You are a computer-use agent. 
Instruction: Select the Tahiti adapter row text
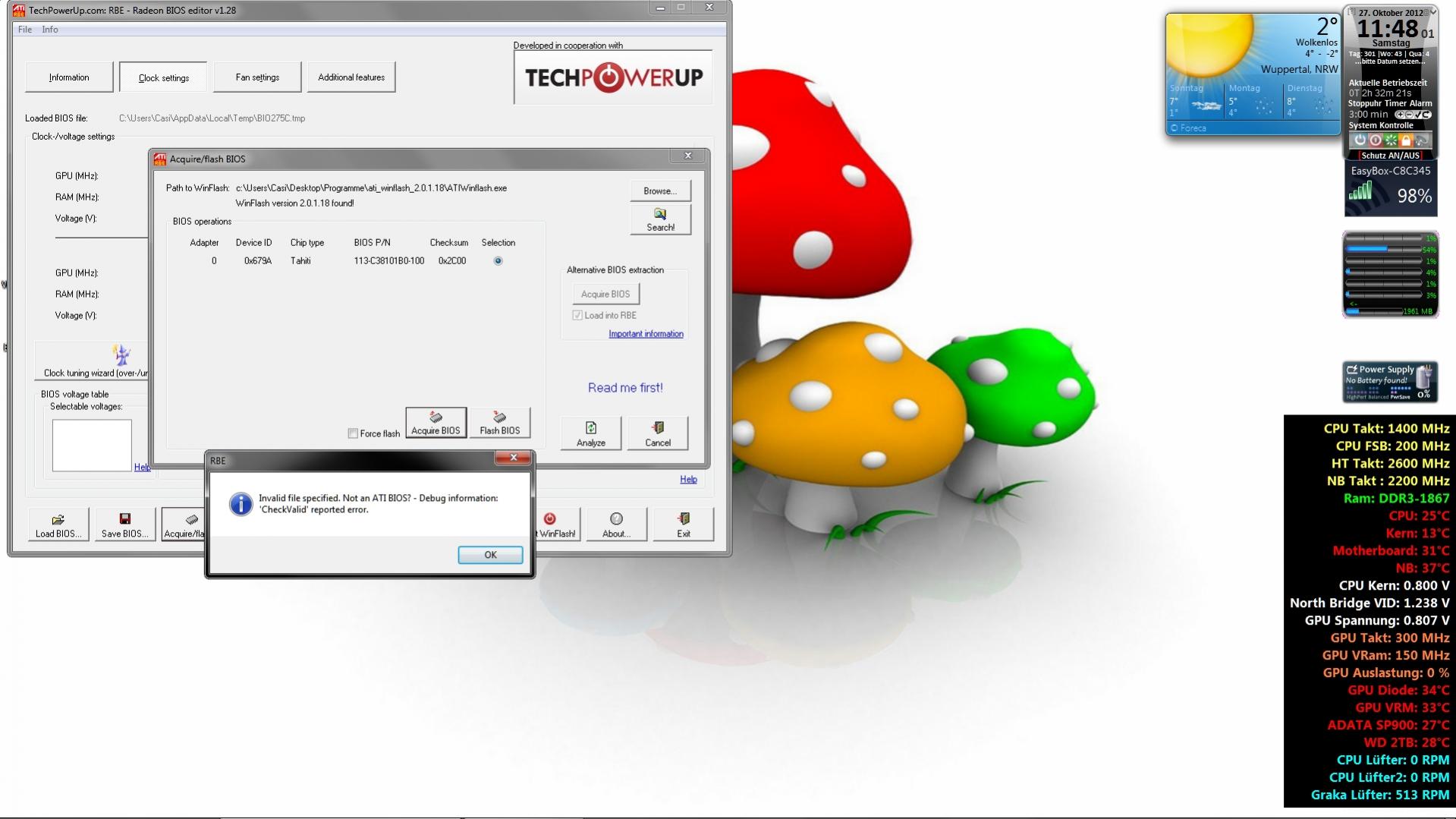[300, 260]
